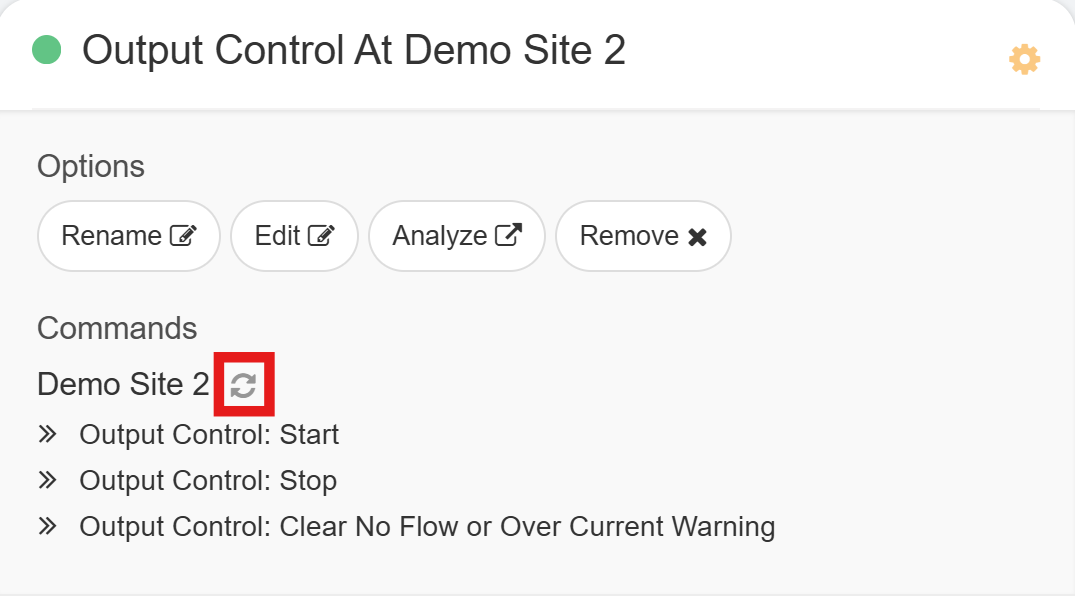Click the external link icon beside Analyze
This screenshot has height=604, width=1075.
[x=509, y=236]
